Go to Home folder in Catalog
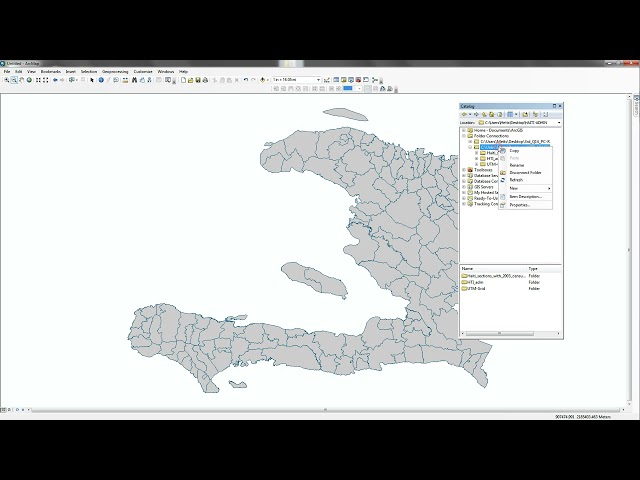This screenshot has height=480, width=640. (492, 114)
